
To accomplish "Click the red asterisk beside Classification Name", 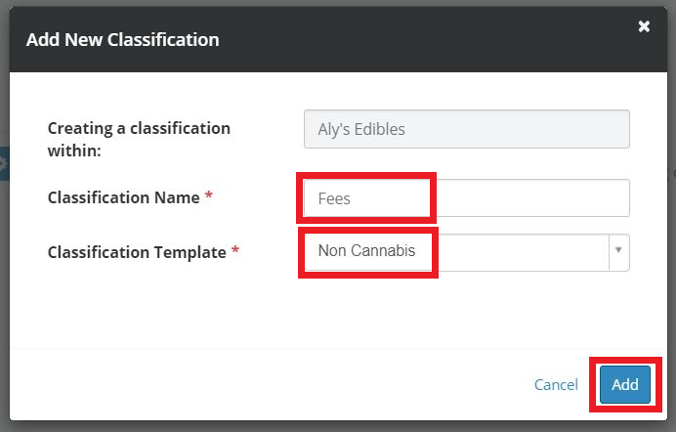I will click(x=209, y=198).
